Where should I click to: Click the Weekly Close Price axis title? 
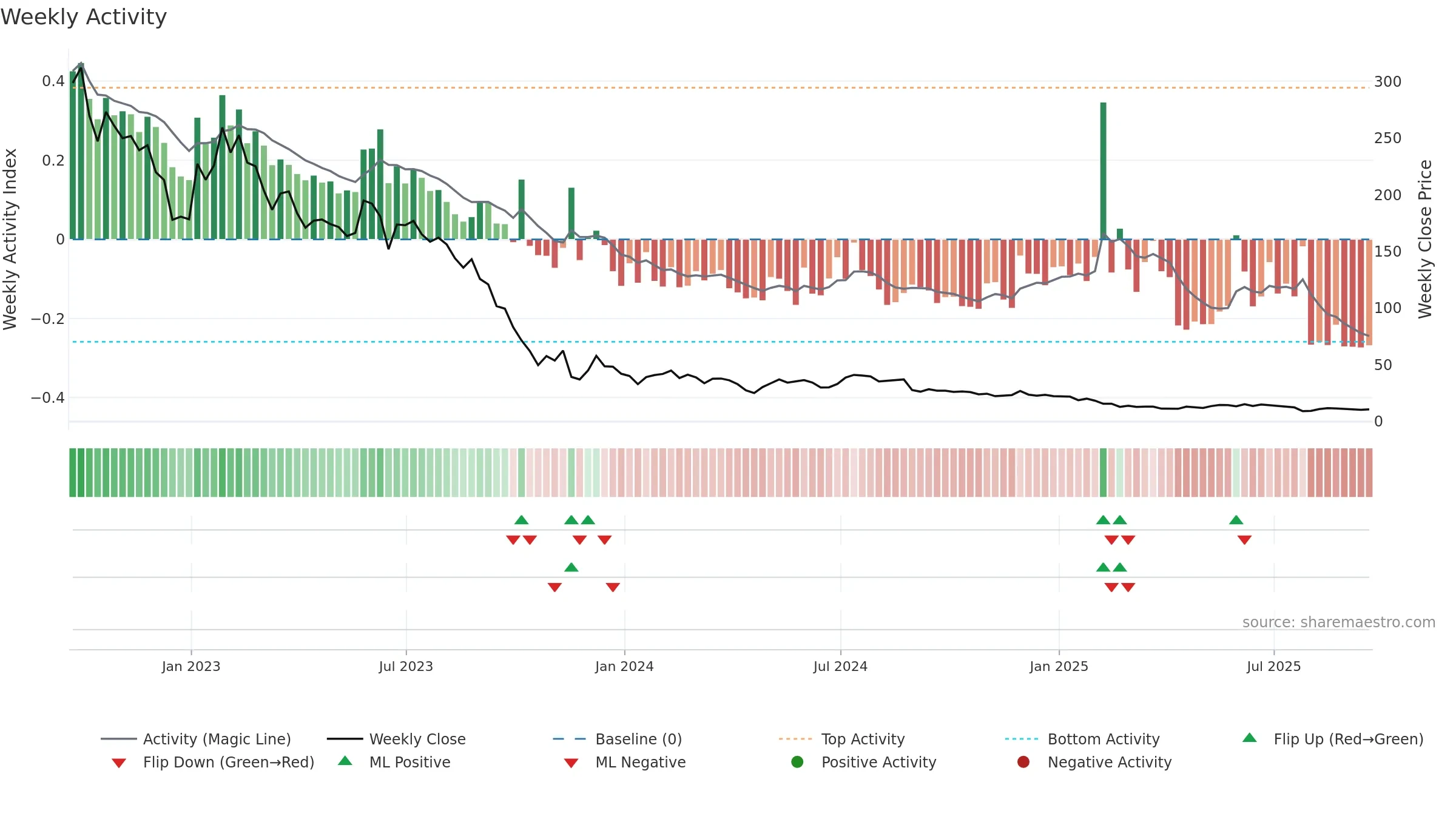(1425, 239)
